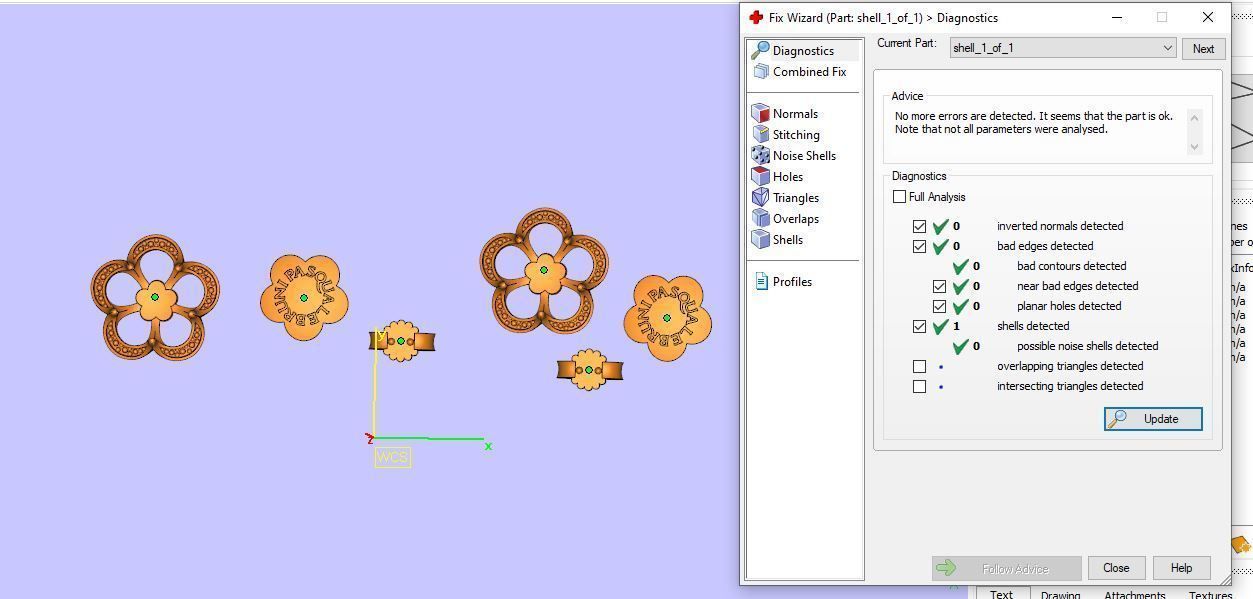Switch to the Drawing tab
1253x599 pixels.
(1060, 594)
